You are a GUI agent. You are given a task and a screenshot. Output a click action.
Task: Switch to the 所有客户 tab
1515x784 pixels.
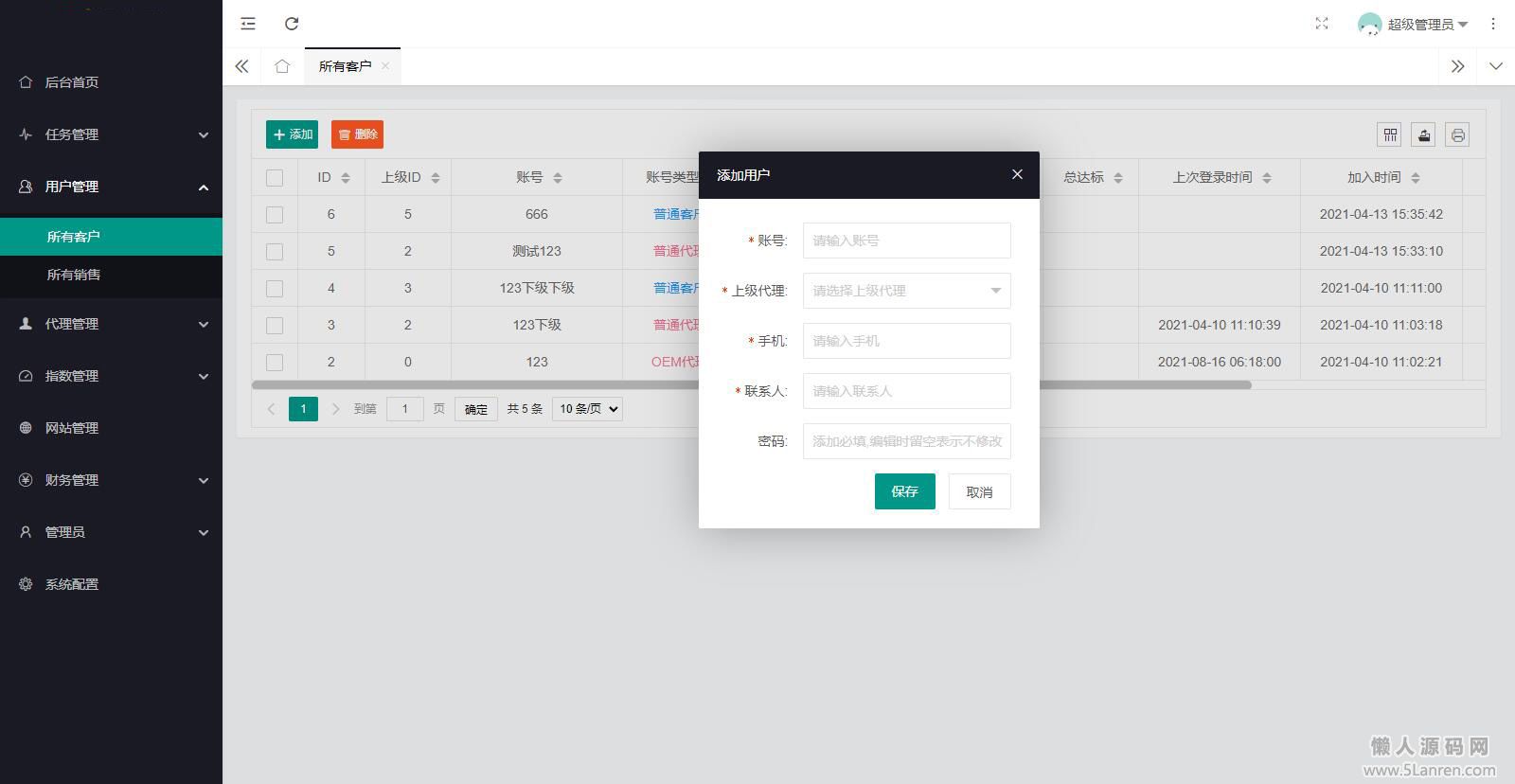(x=345, y=66)
